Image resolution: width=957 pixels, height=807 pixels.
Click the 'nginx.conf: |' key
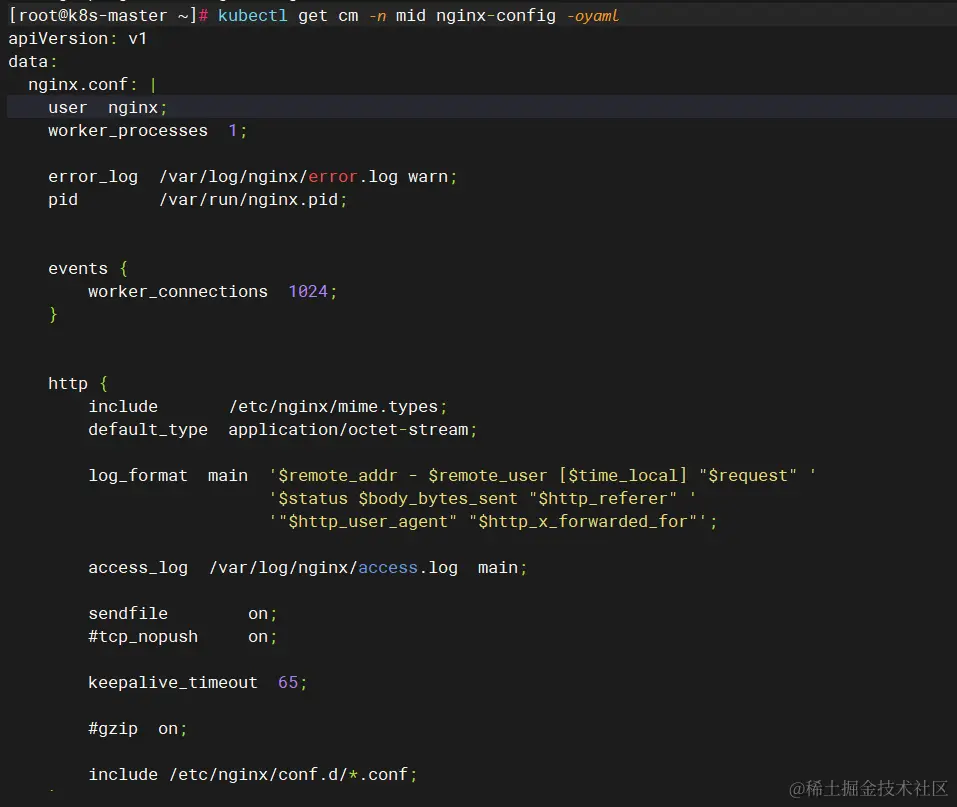(x=92, y=84)
